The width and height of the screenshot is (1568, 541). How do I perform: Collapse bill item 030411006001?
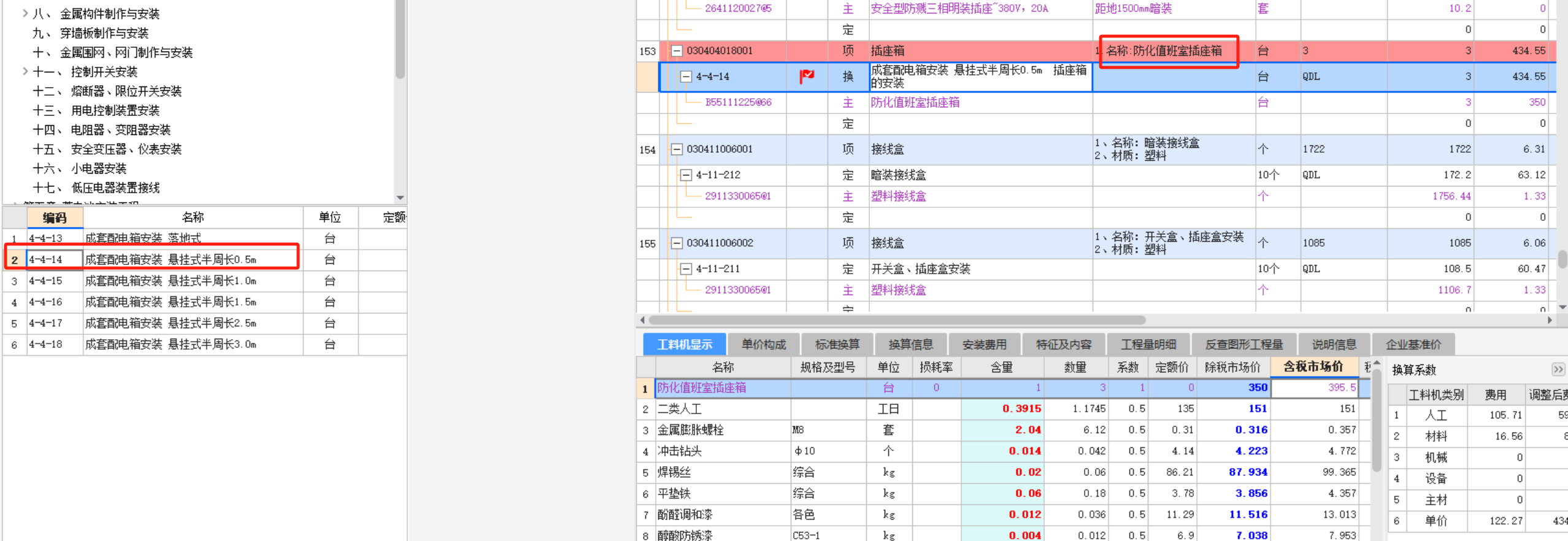(677, 149)
